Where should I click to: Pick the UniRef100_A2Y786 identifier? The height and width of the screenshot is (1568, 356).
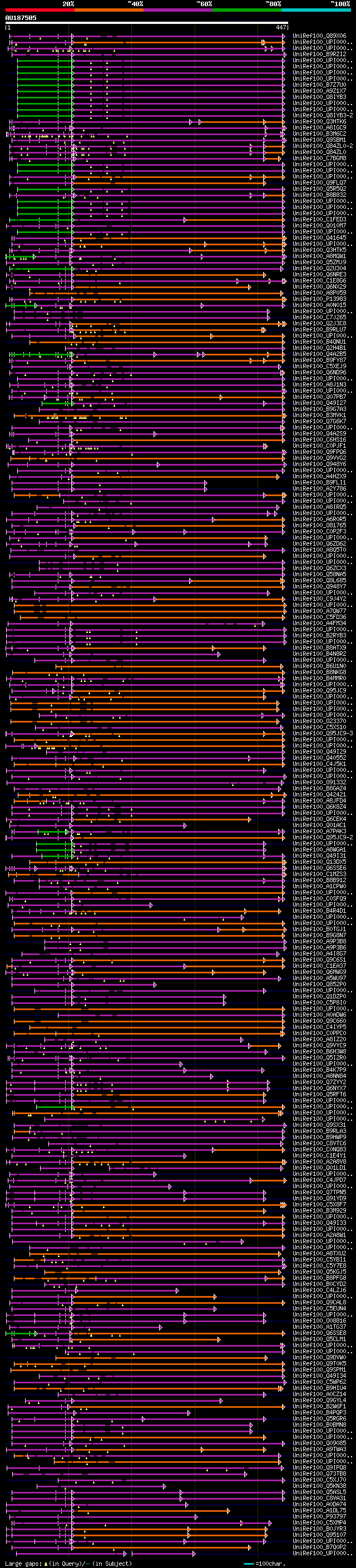[x=319, y=488]
